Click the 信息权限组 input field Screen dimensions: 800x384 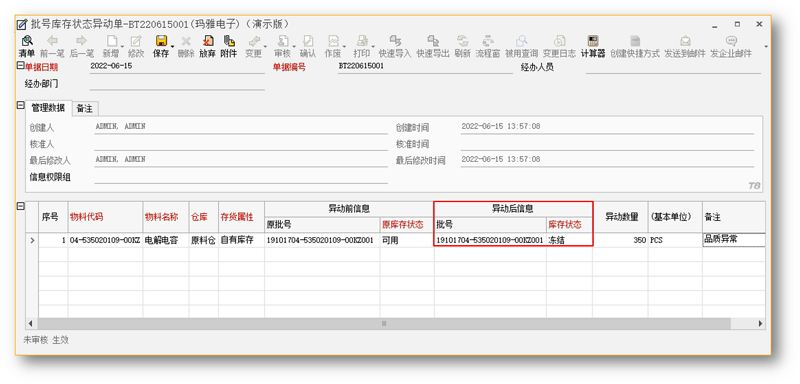241,178
